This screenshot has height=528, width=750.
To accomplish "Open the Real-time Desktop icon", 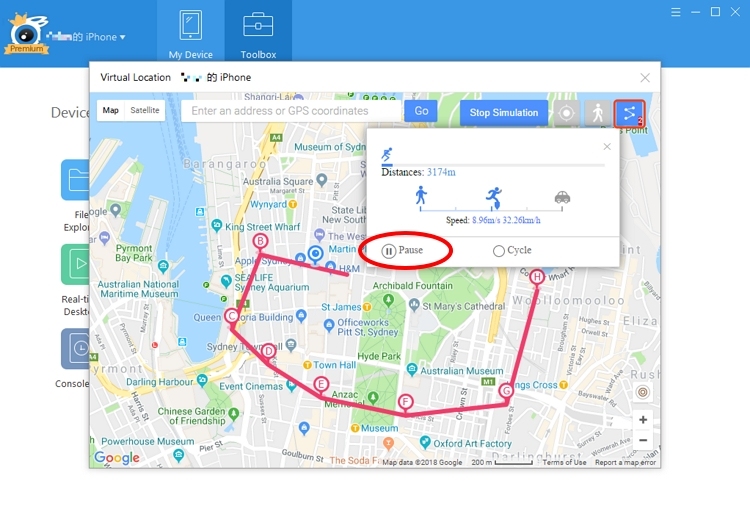I will pos(76,264).
